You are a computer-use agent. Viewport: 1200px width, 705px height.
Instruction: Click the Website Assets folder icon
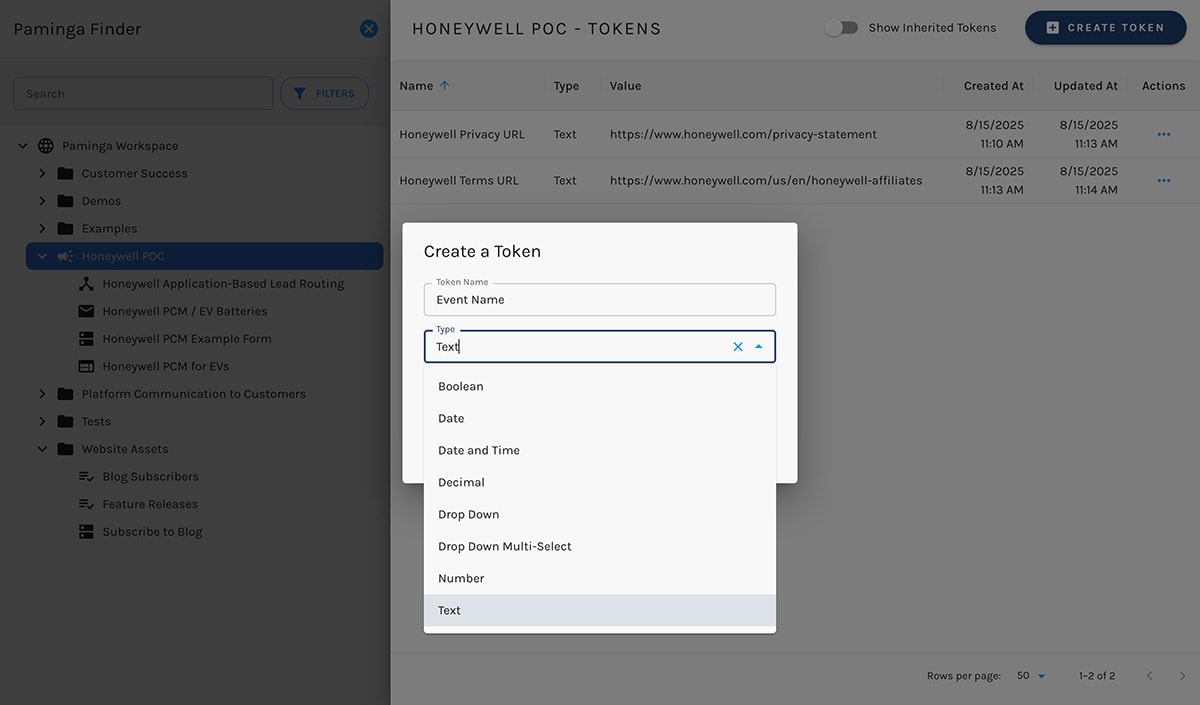pos(66,449)
